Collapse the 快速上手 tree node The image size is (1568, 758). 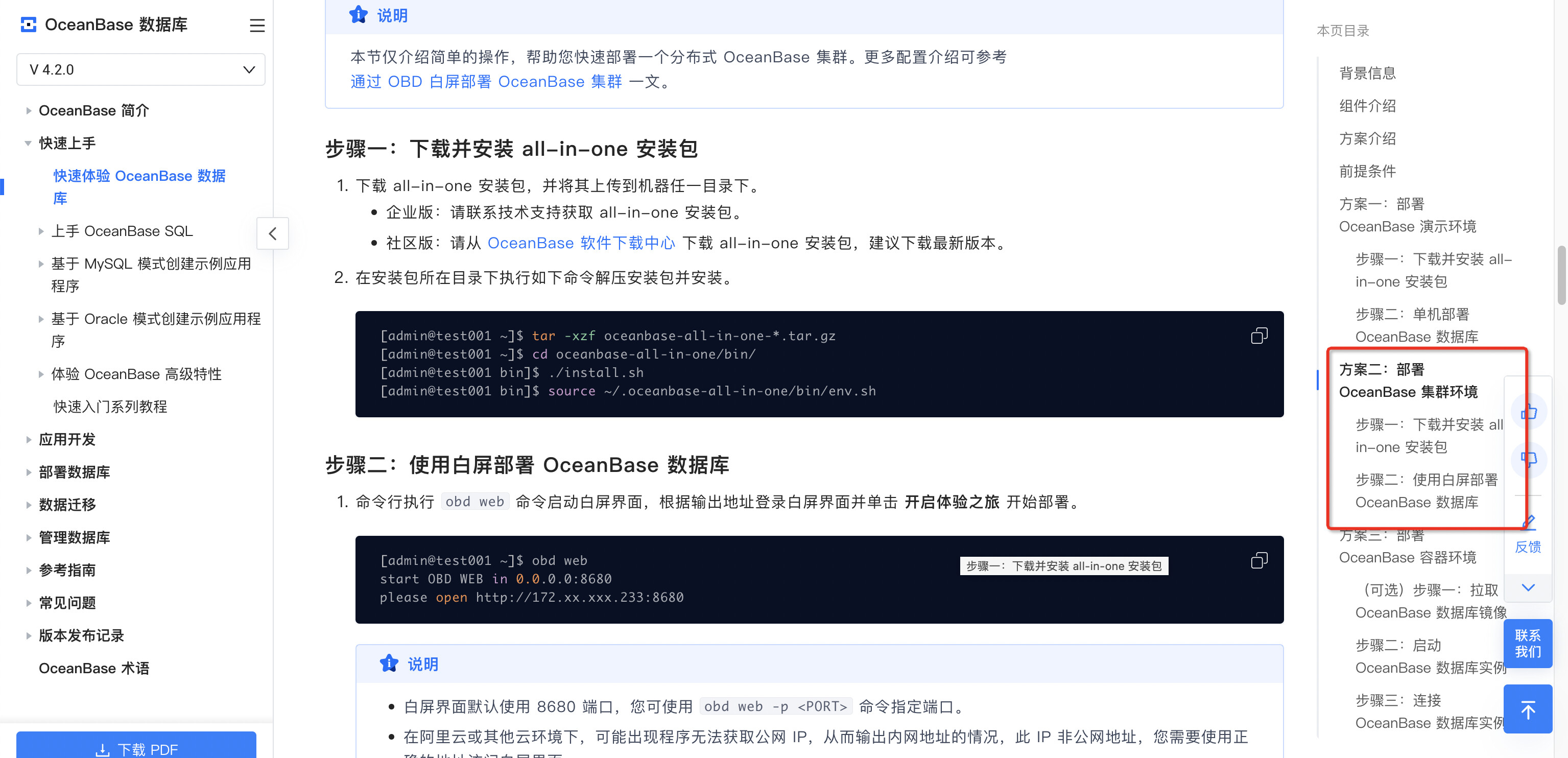[x=28, y=143]
